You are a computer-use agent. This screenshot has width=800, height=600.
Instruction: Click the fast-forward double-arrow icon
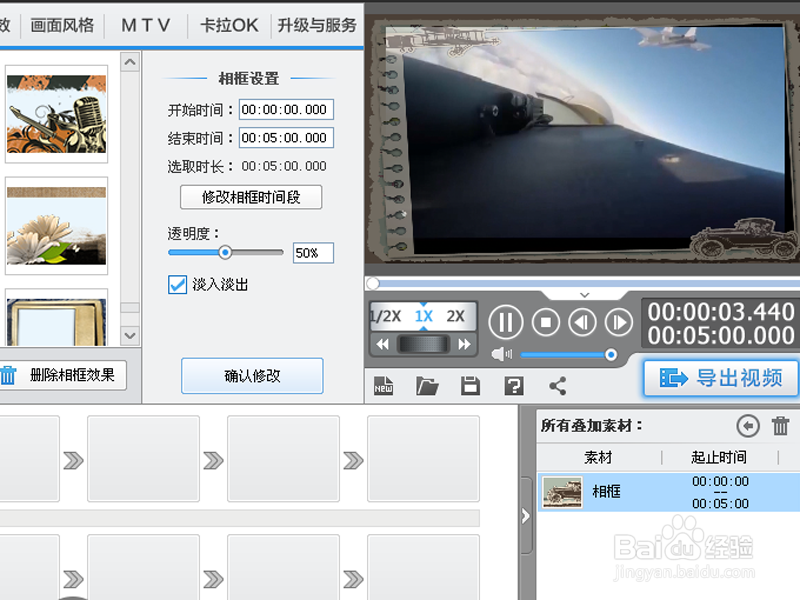click(x=464, y=344)
